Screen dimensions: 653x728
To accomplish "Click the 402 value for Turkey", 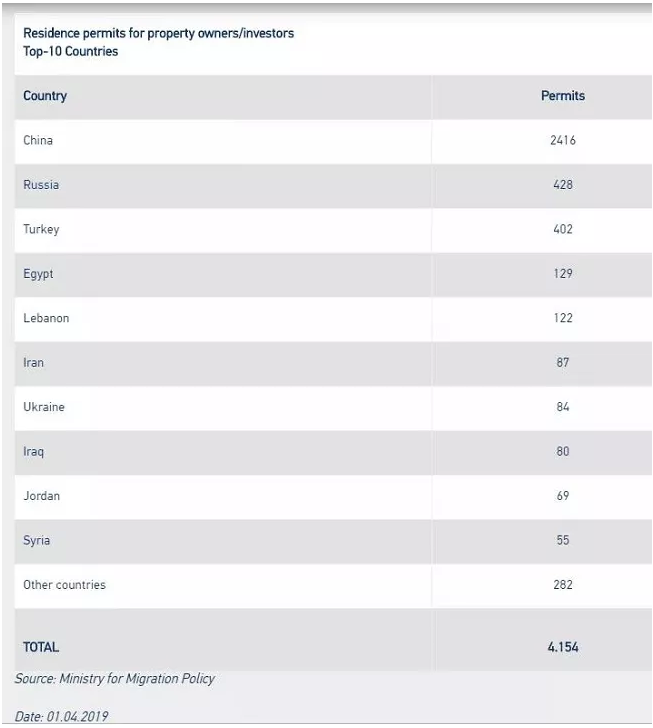I will pos(563,229).
